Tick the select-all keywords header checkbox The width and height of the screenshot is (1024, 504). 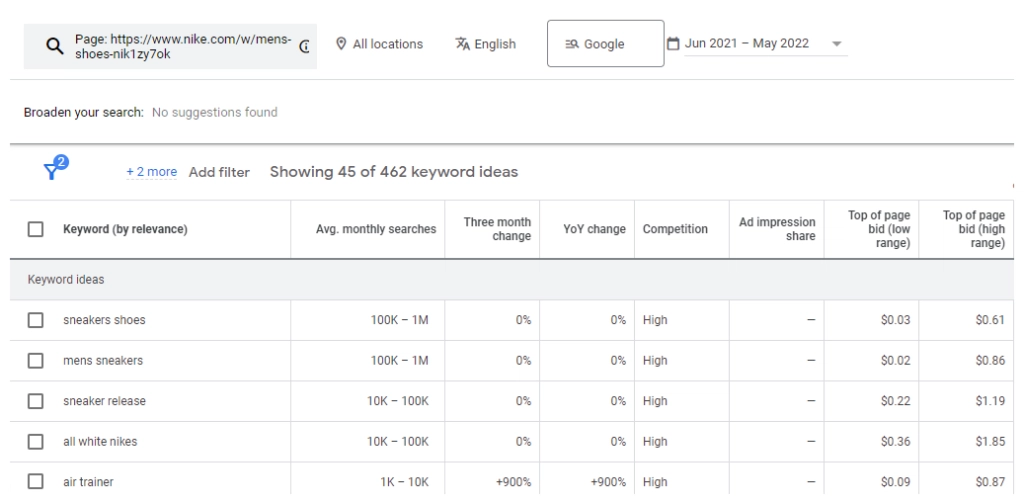click(x=35, y=229)
